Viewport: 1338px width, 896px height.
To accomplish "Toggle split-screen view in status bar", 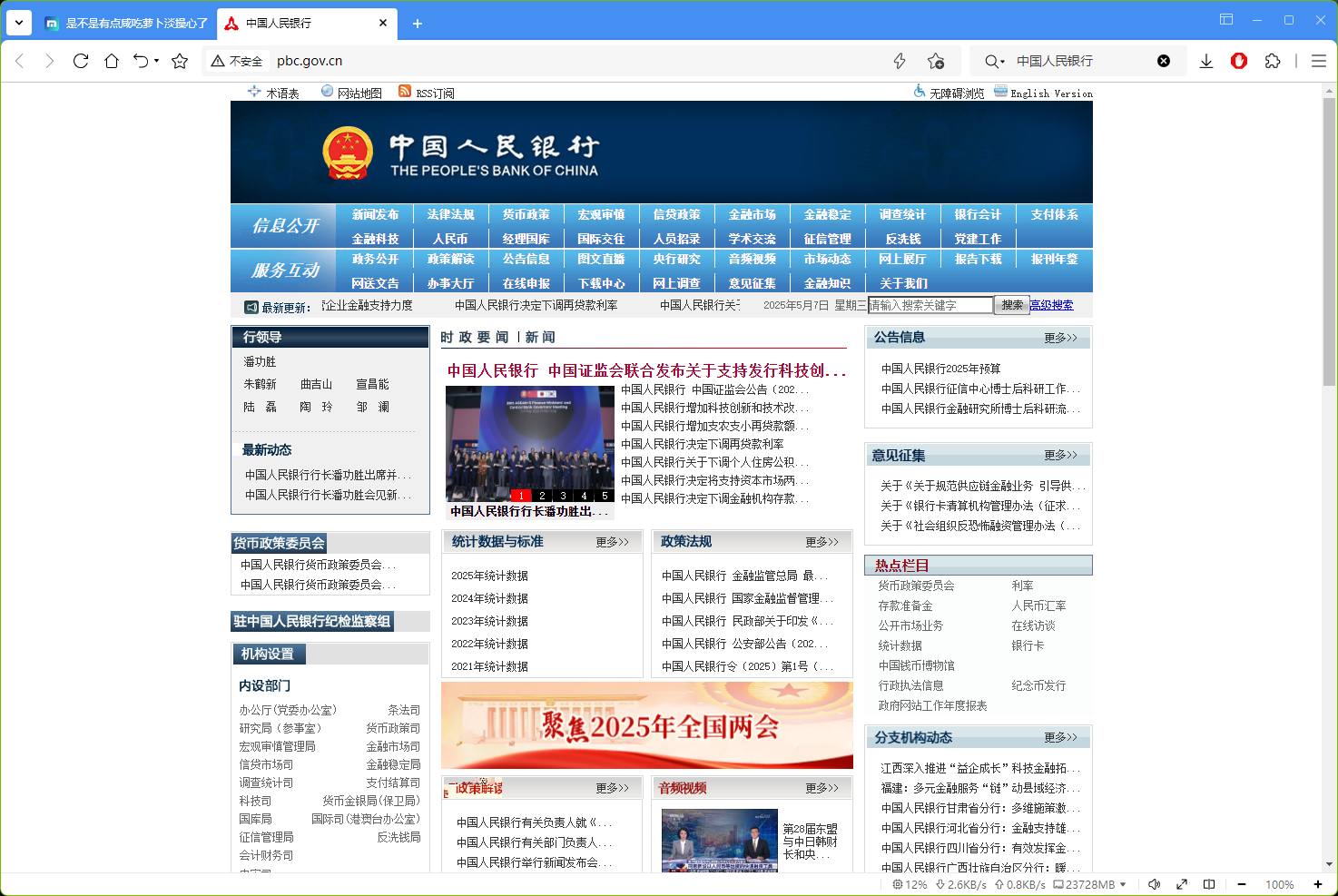I will coord(1209,884).
